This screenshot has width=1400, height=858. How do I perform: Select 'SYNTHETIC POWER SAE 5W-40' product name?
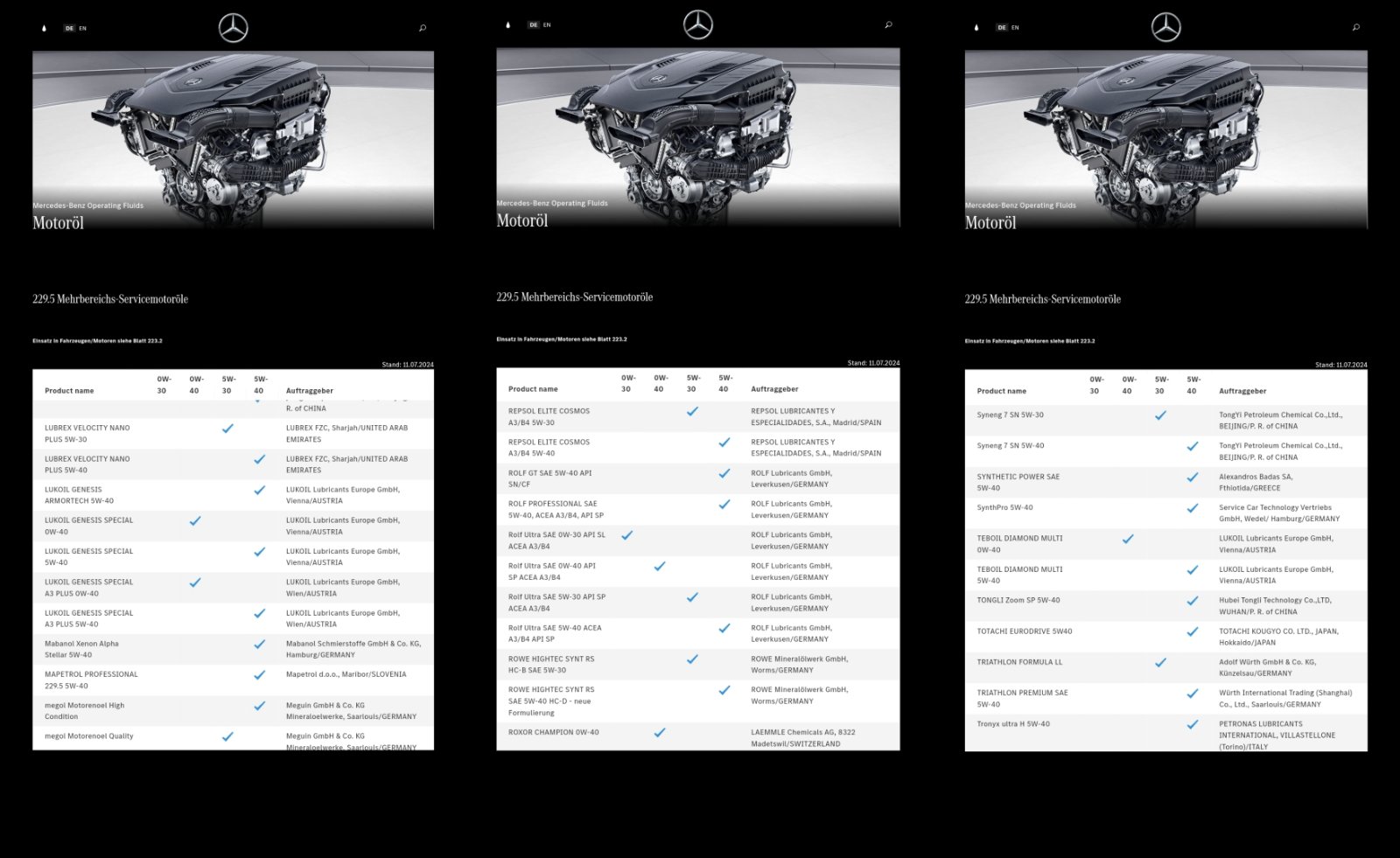1018,482
